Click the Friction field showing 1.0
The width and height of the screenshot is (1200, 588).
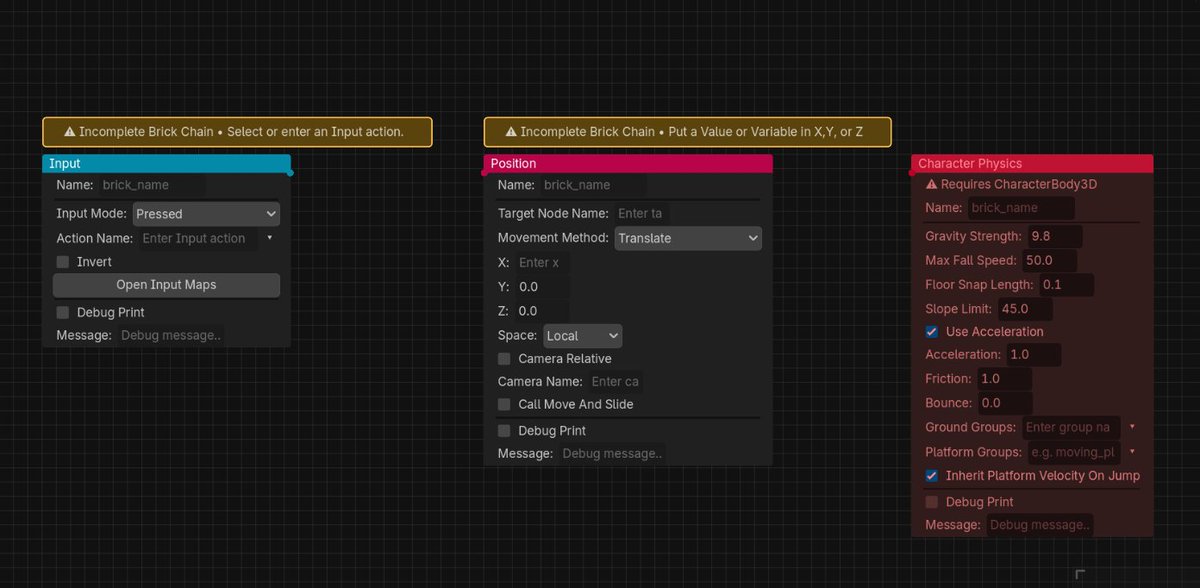(1004, 379)
